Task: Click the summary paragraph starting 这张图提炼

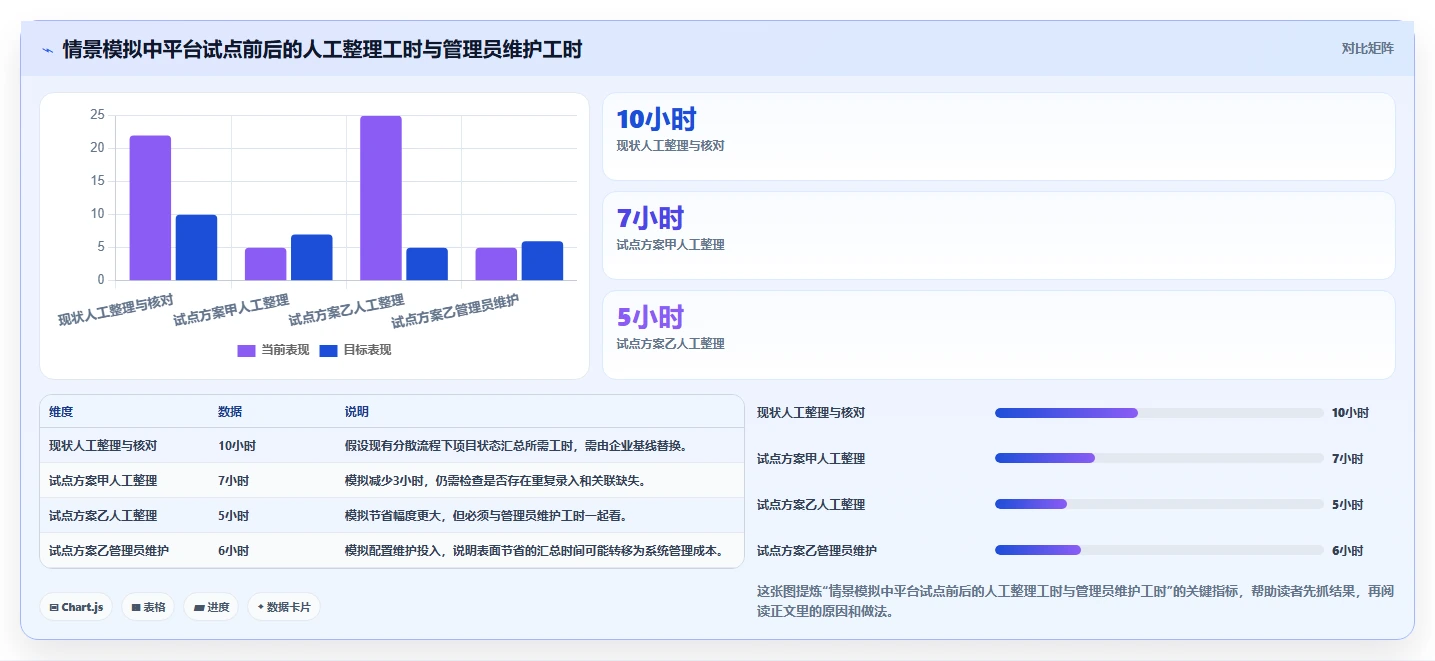Action: (1075, 601)
